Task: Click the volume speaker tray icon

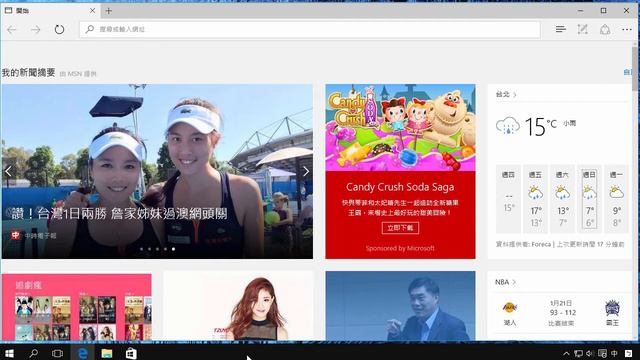Action: coord(590,353)
